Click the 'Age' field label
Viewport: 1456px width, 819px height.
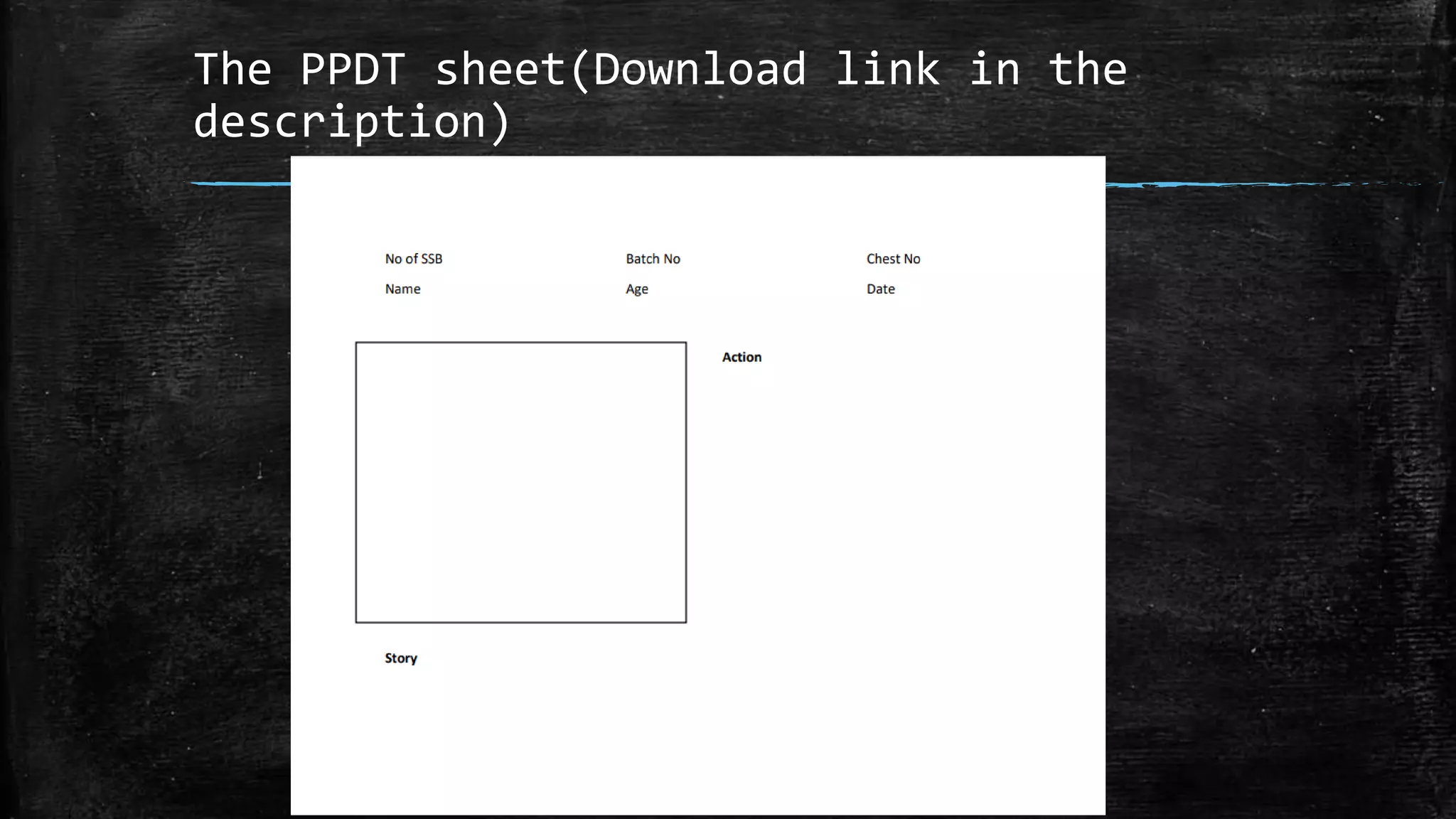(637, 289)
